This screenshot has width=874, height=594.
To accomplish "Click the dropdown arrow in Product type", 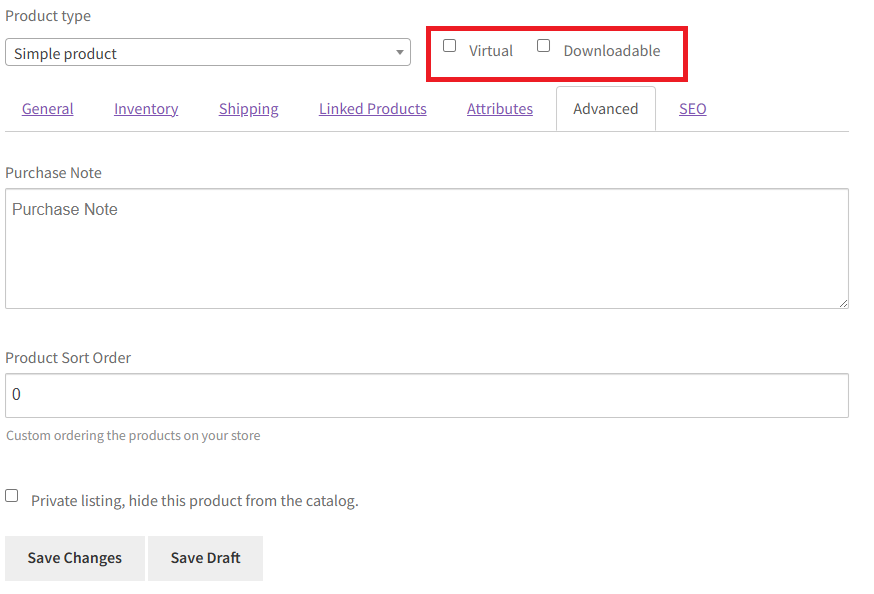I will click(x=400, y=52).
